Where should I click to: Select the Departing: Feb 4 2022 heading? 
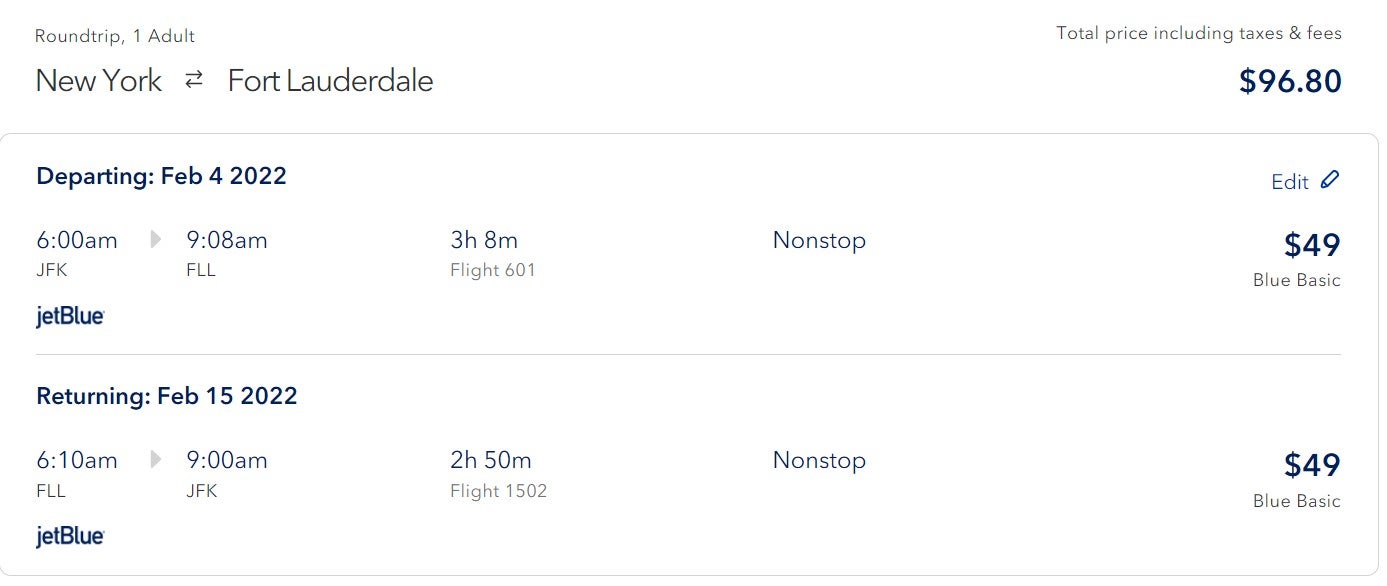[161, 176]
